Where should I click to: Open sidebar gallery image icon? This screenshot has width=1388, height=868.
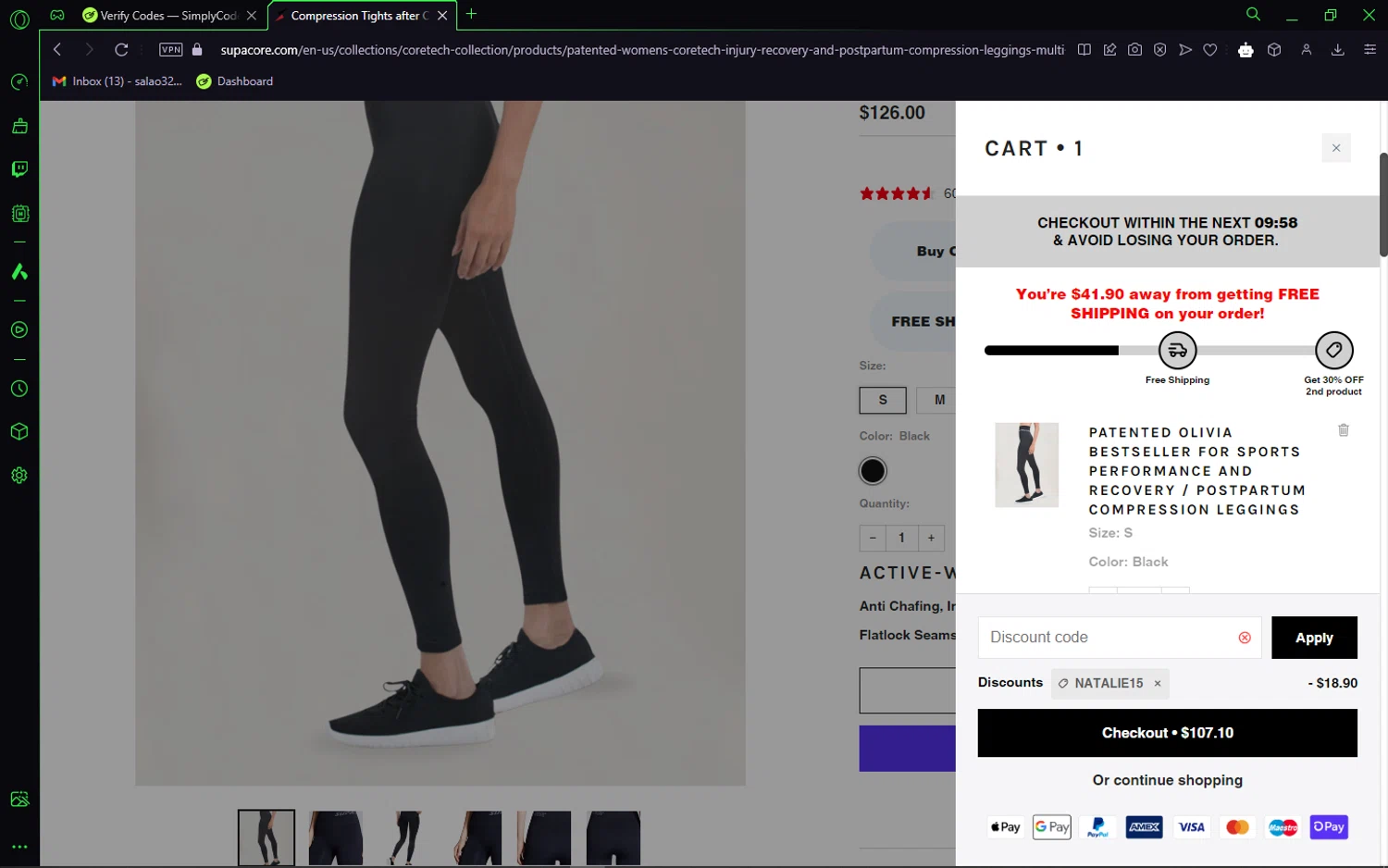(19, 800)
